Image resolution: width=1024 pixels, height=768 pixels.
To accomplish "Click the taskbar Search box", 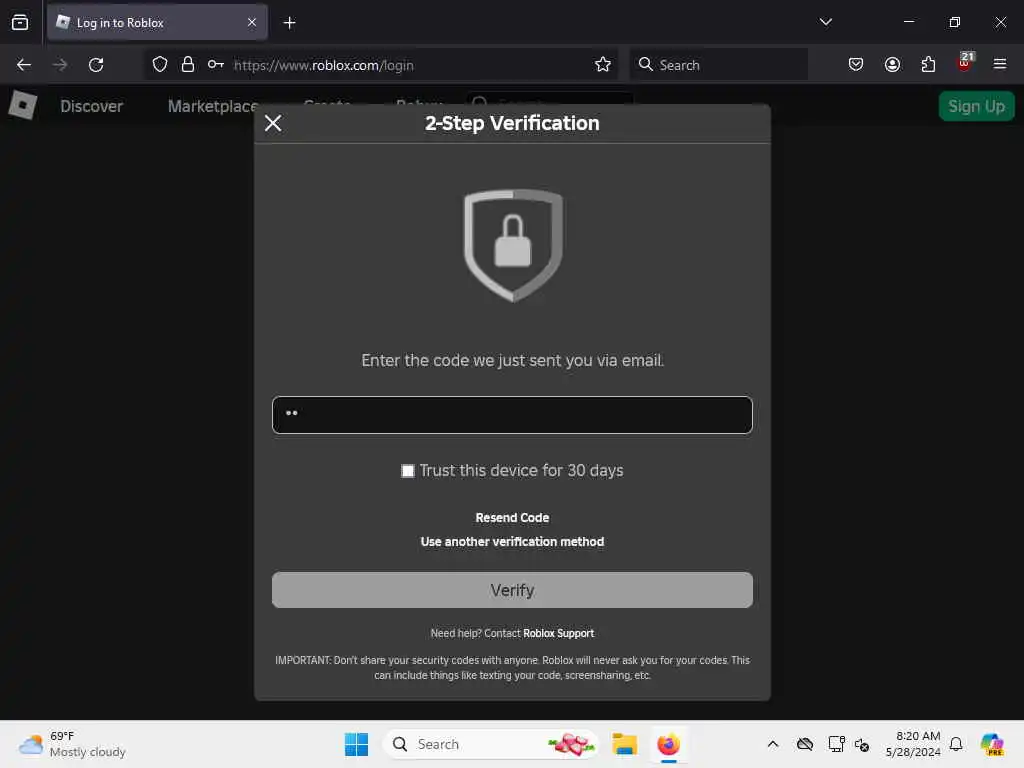I will tap(491, 744).
